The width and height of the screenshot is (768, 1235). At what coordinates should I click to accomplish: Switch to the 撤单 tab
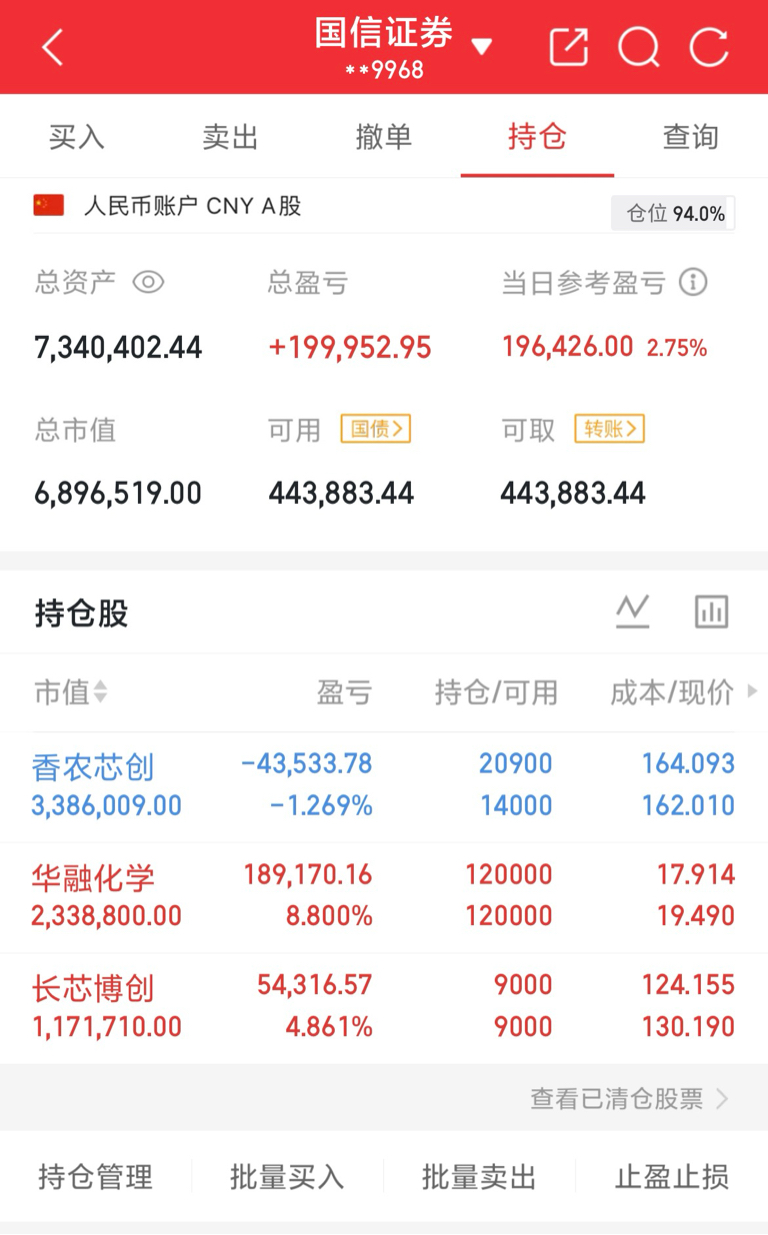384,137
